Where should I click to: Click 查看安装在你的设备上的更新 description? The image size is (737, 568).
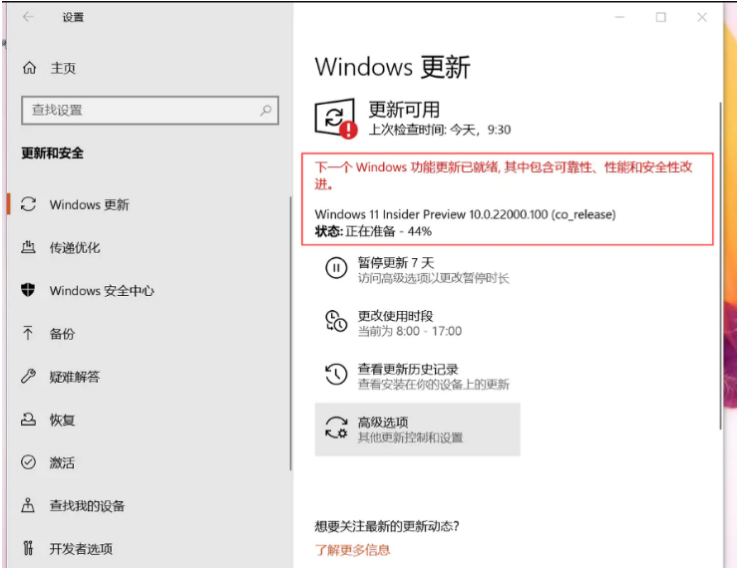point(433,384)
